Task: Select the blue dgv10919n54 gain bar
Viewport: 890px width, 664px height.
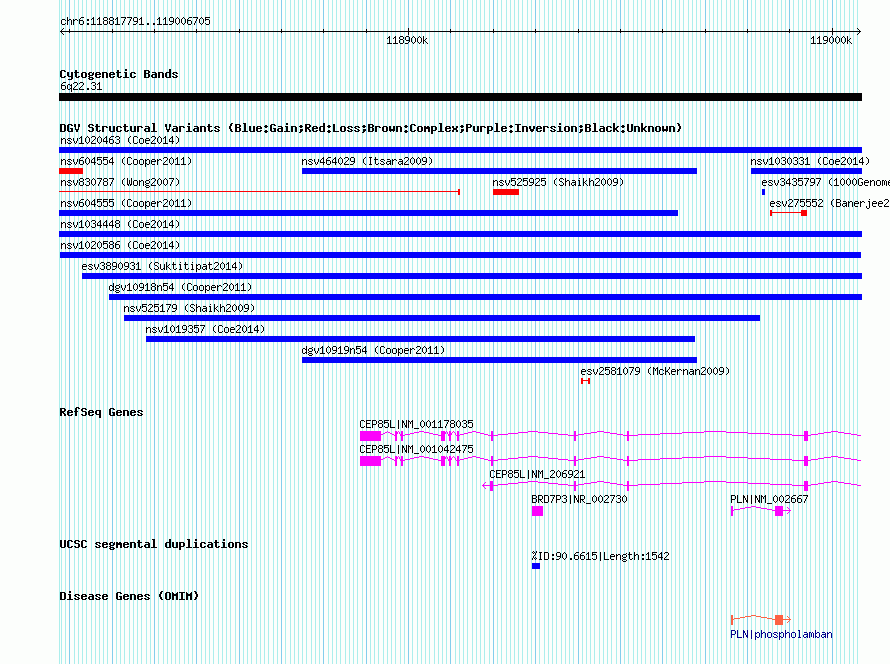Action: click(499, 360)
